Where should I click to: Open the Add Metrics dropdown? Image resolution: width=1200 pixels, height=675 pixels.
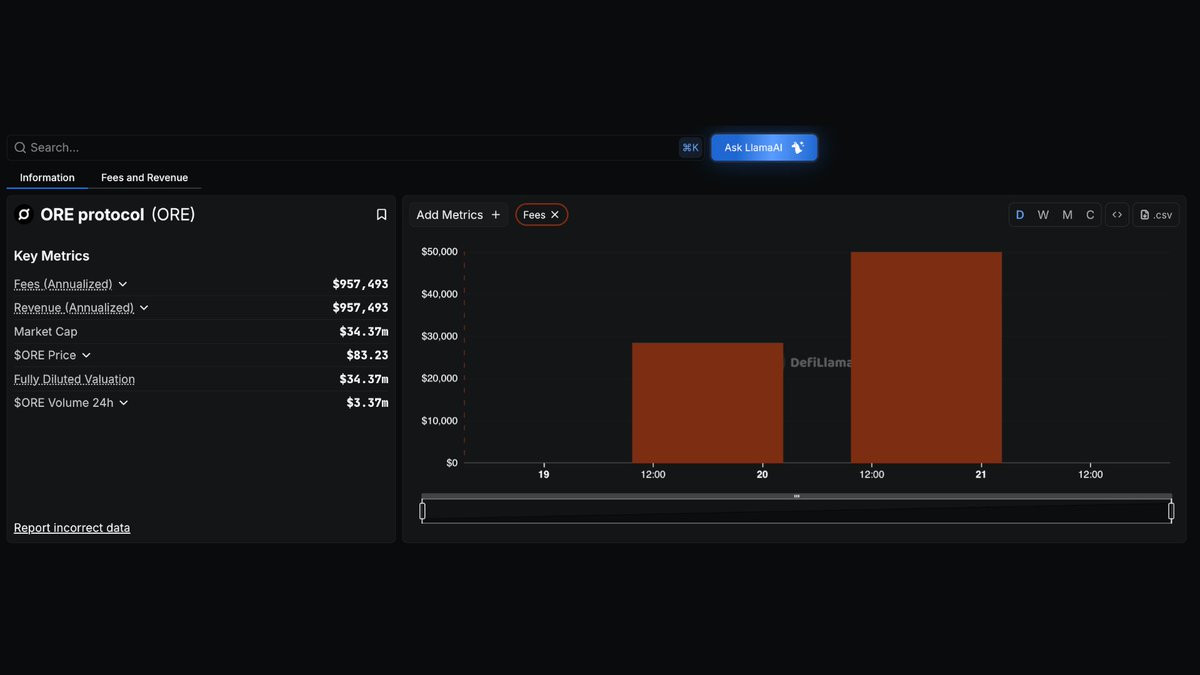[x=458, y=215]
